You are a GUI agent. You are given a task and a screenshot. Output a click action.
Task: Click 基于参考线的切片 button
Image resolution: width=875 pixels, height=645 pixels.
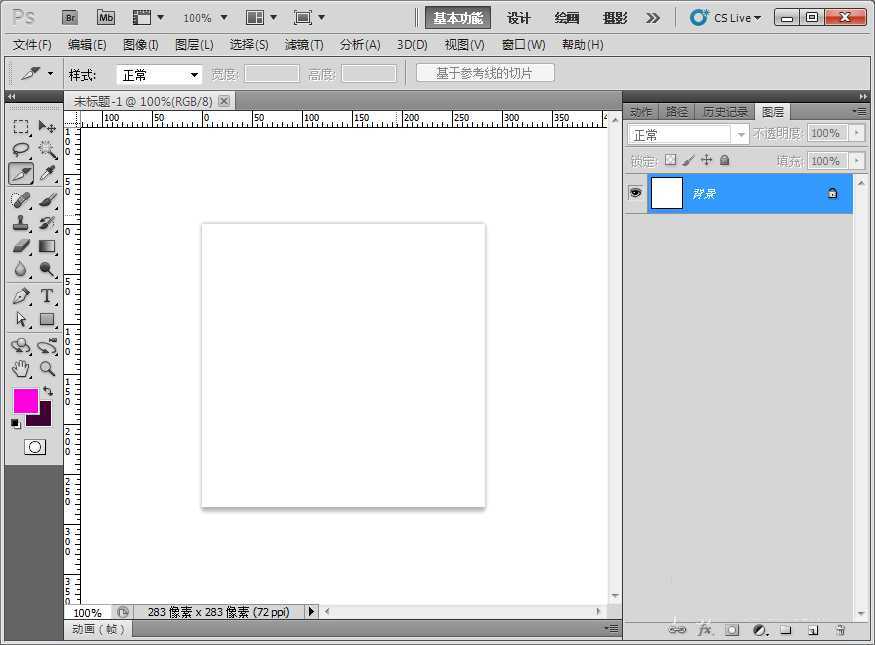pos(485,73)
